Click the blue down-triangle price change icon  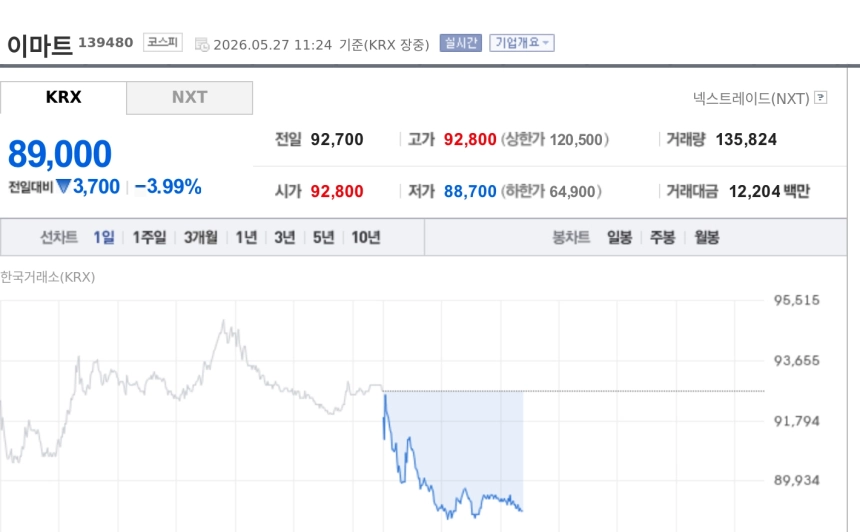coord(64,186)
